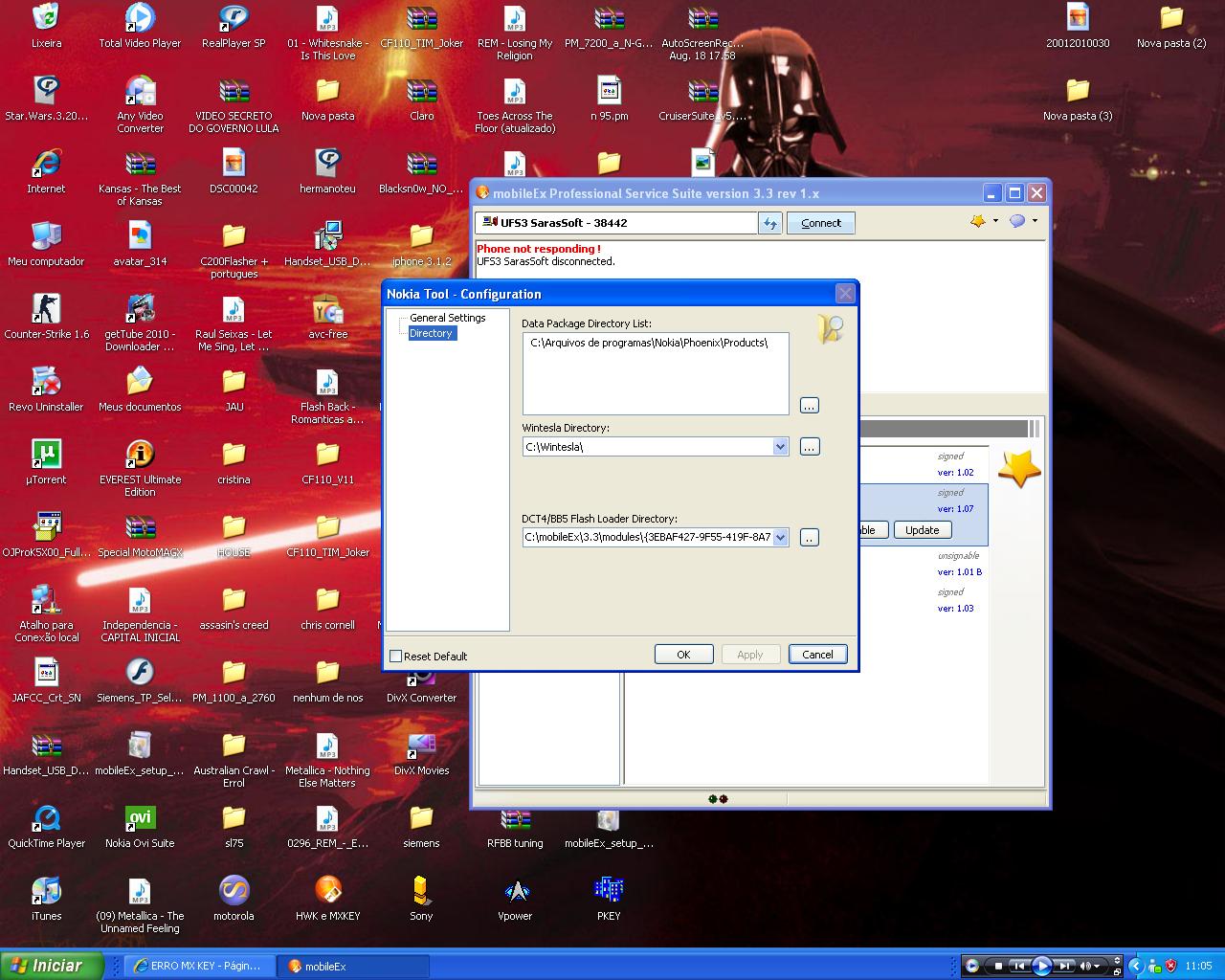Select Nova pasta (2) folder icon
Screen dimensions: 1225x980
[x=1171, y=28]
